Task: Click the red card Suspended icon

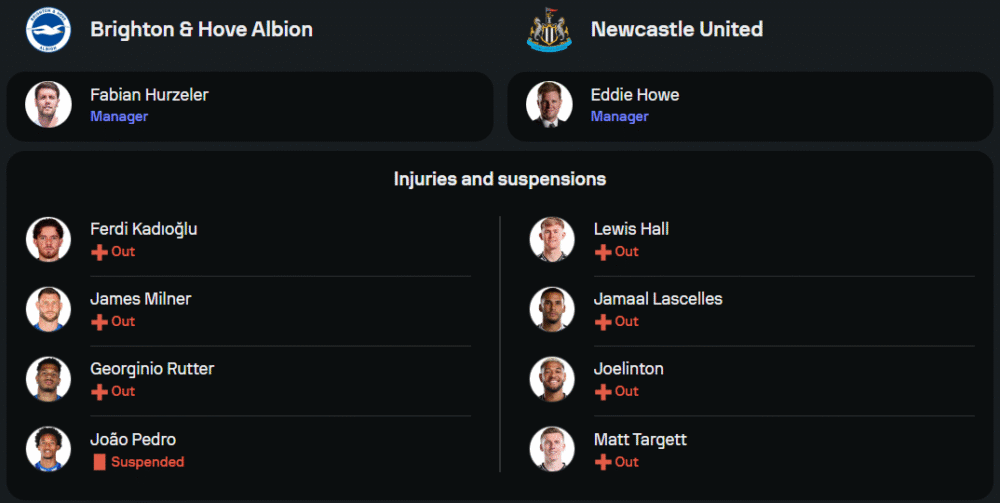Action: pyautogui.click(x=99, y=462)
